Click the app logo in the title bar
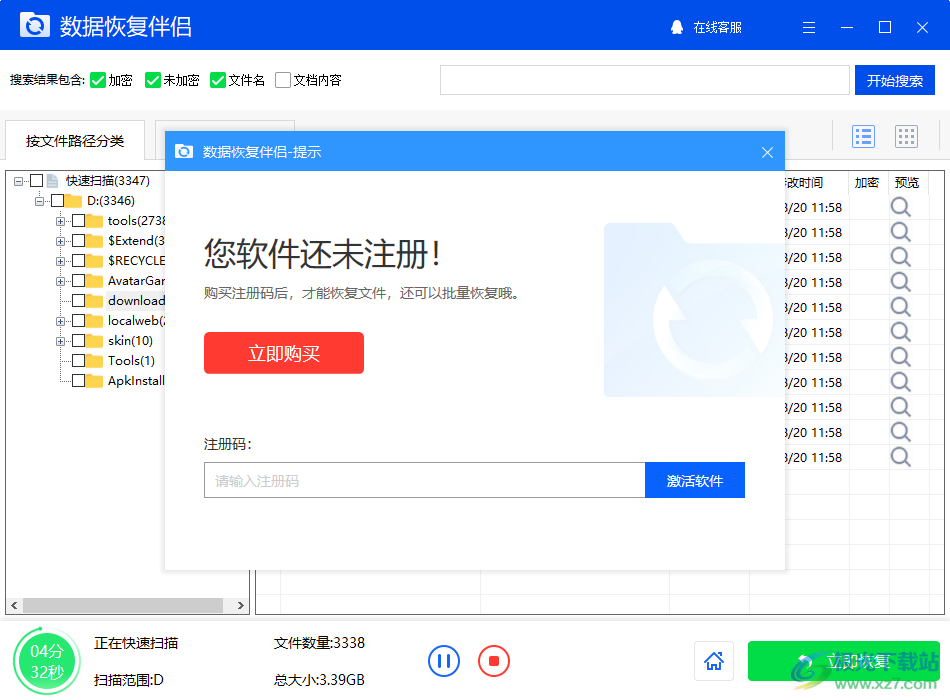This screenshot has width=950, height=700. coord(35,24)
